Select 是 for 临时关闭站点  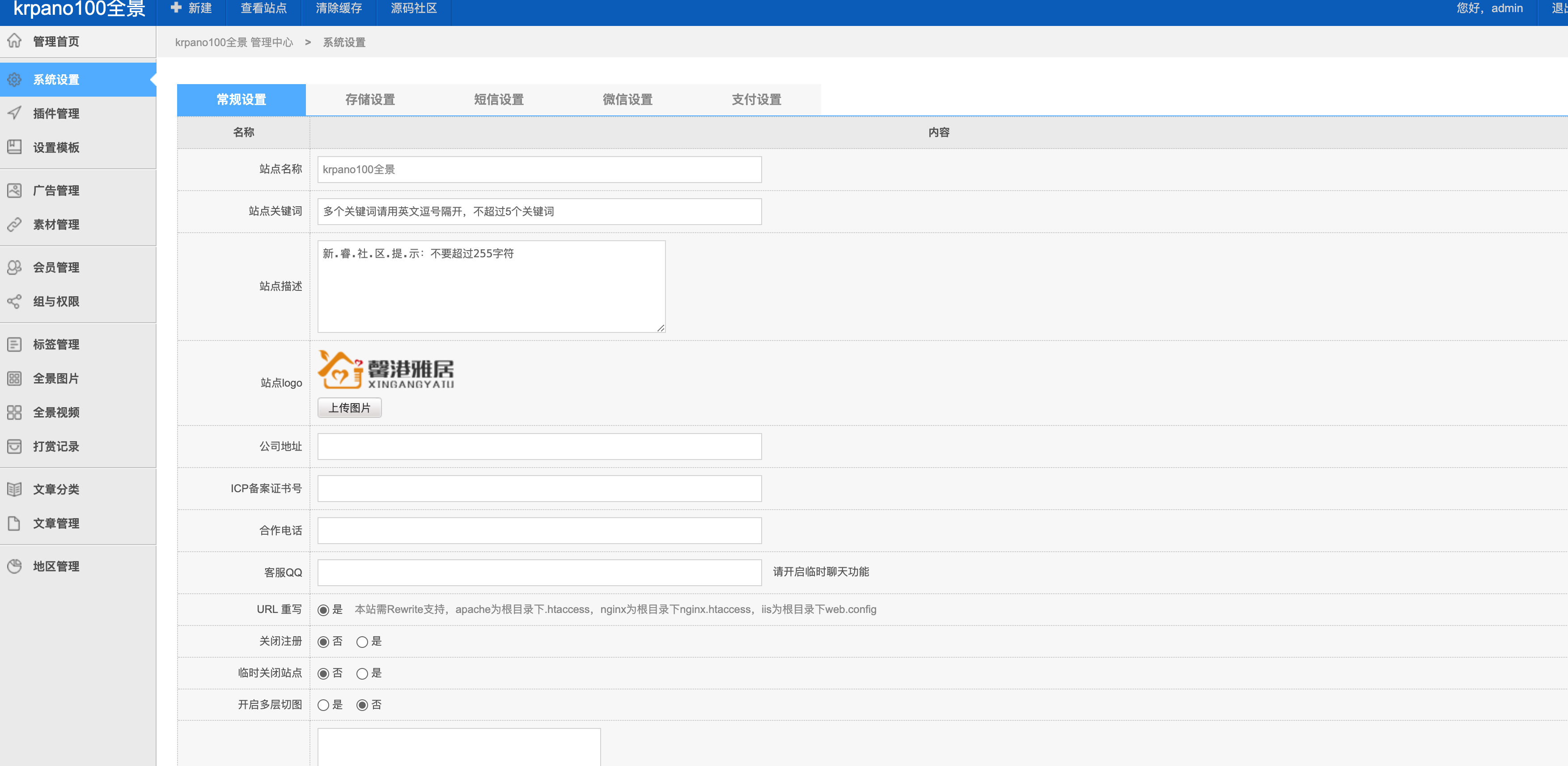[362, 673]
